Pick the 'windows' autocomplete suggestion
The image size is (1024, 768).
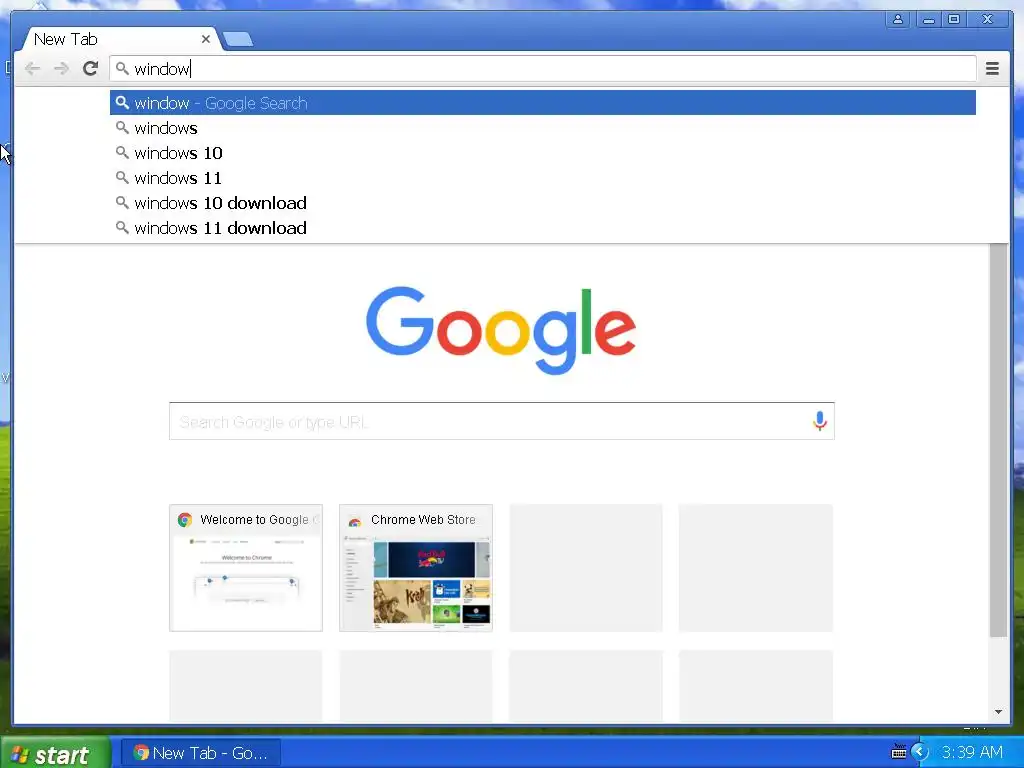click(x=543, y=128)
